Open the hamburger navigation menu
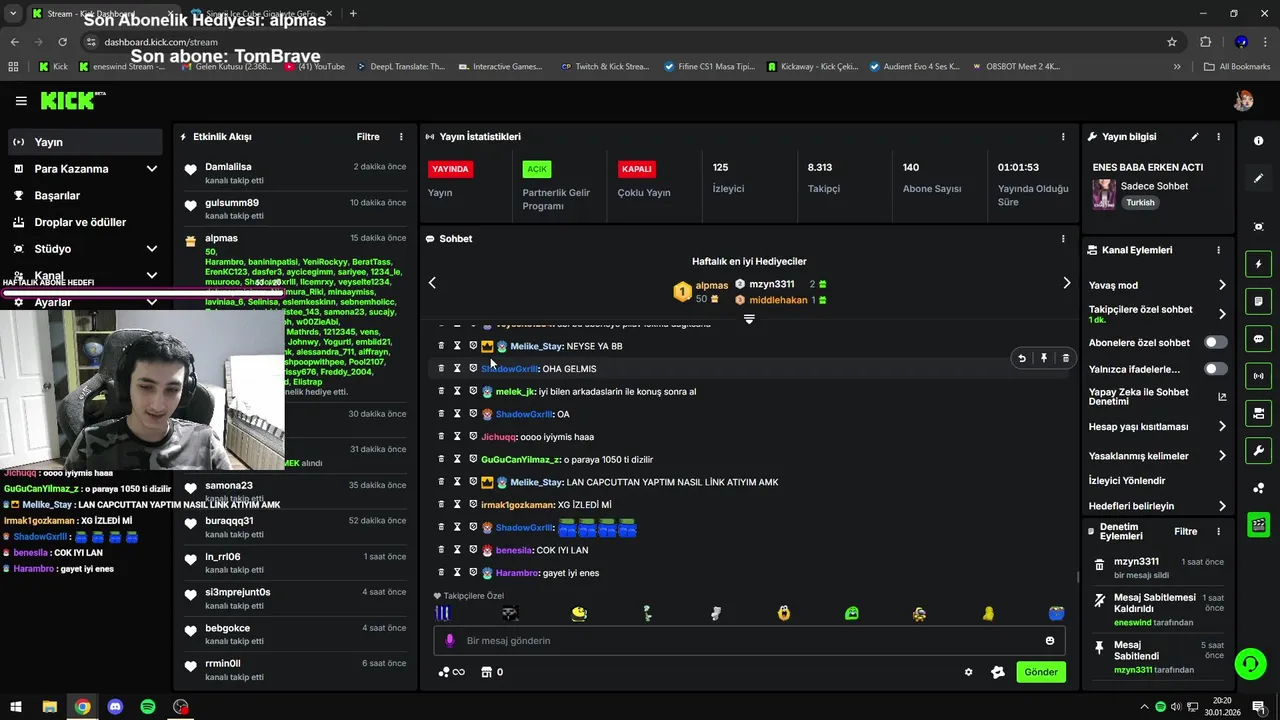 tap(21, 101)
